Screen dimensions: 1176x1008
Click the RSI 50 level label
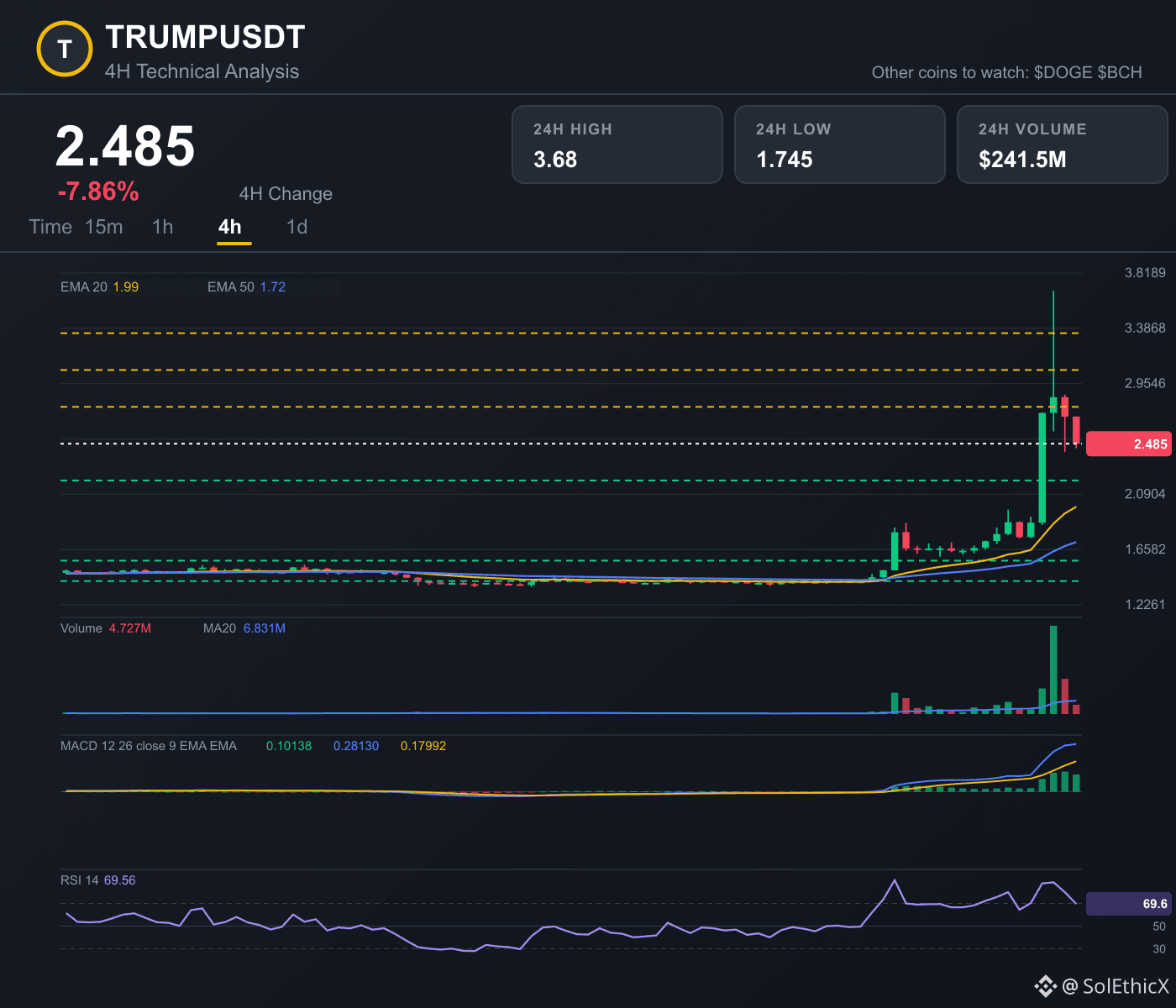point(1159,927)
